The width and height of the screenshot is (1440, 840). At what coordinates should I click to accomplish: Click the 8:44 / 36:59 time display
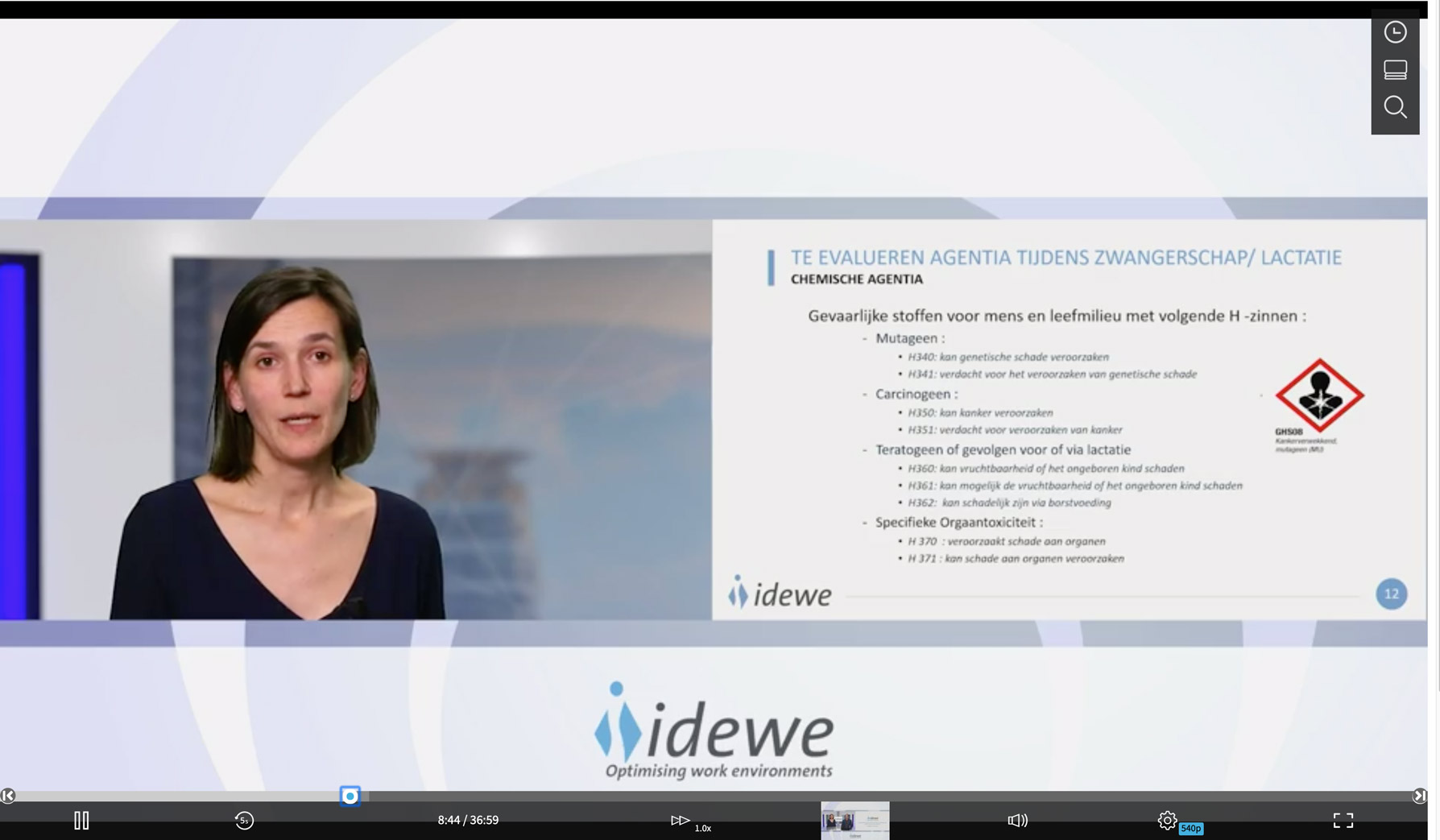tap(468, 820)
